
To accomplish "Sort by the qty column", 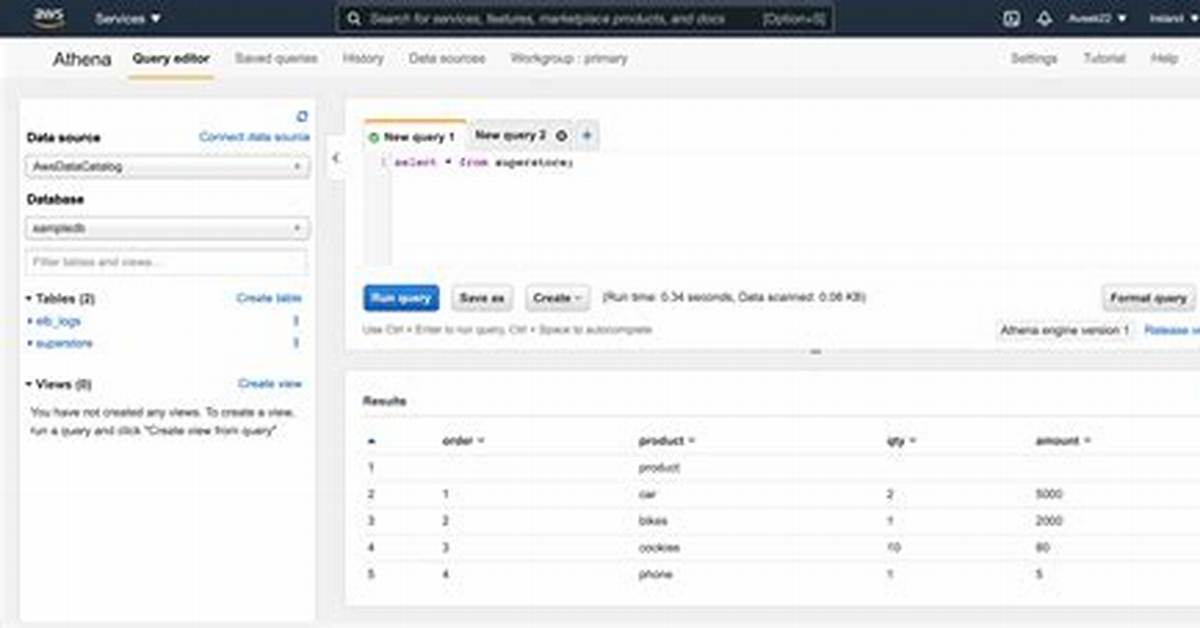I will click(902, 441).
